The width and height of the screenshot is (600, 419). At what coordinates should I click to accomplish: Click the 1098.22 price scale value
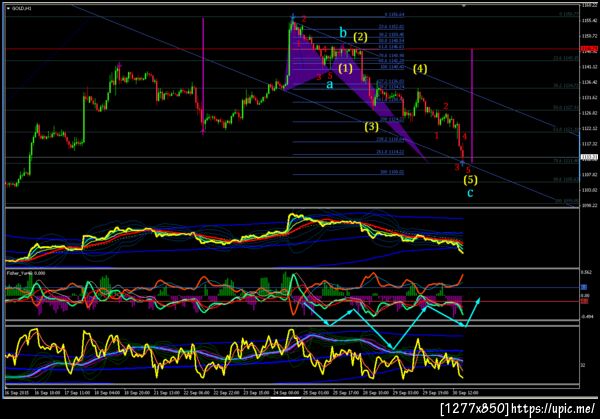[x=589, y=205]
